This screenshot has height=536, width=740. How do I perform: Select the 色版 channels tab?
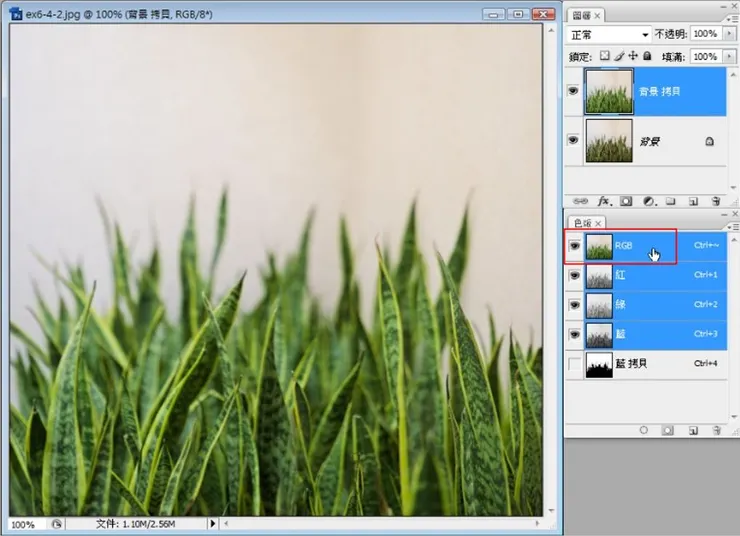click(x=581, y=222)
